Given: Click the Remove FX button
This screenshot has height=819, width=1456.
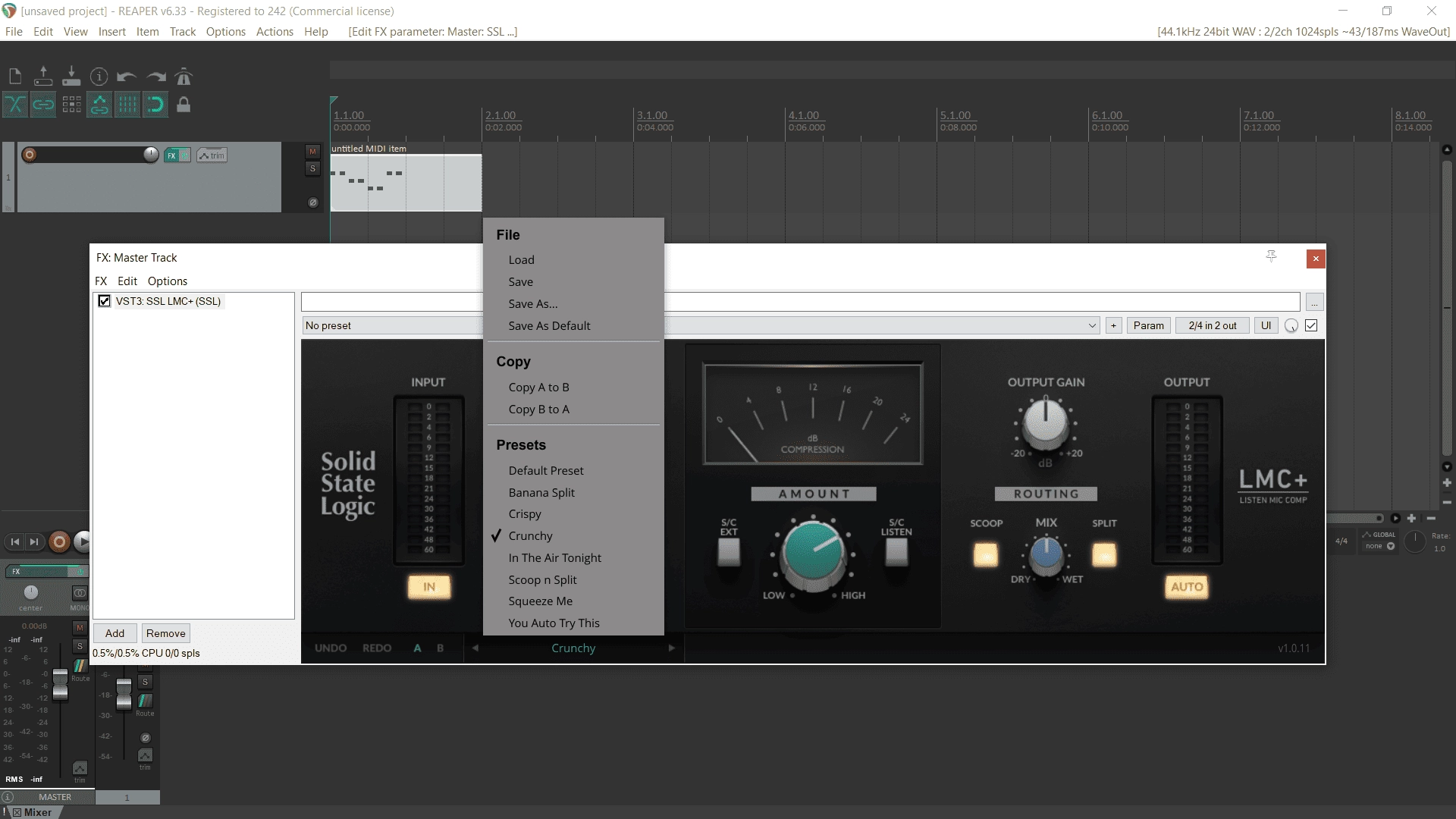Looking at the screenshot, I should [x=165, y=633].
